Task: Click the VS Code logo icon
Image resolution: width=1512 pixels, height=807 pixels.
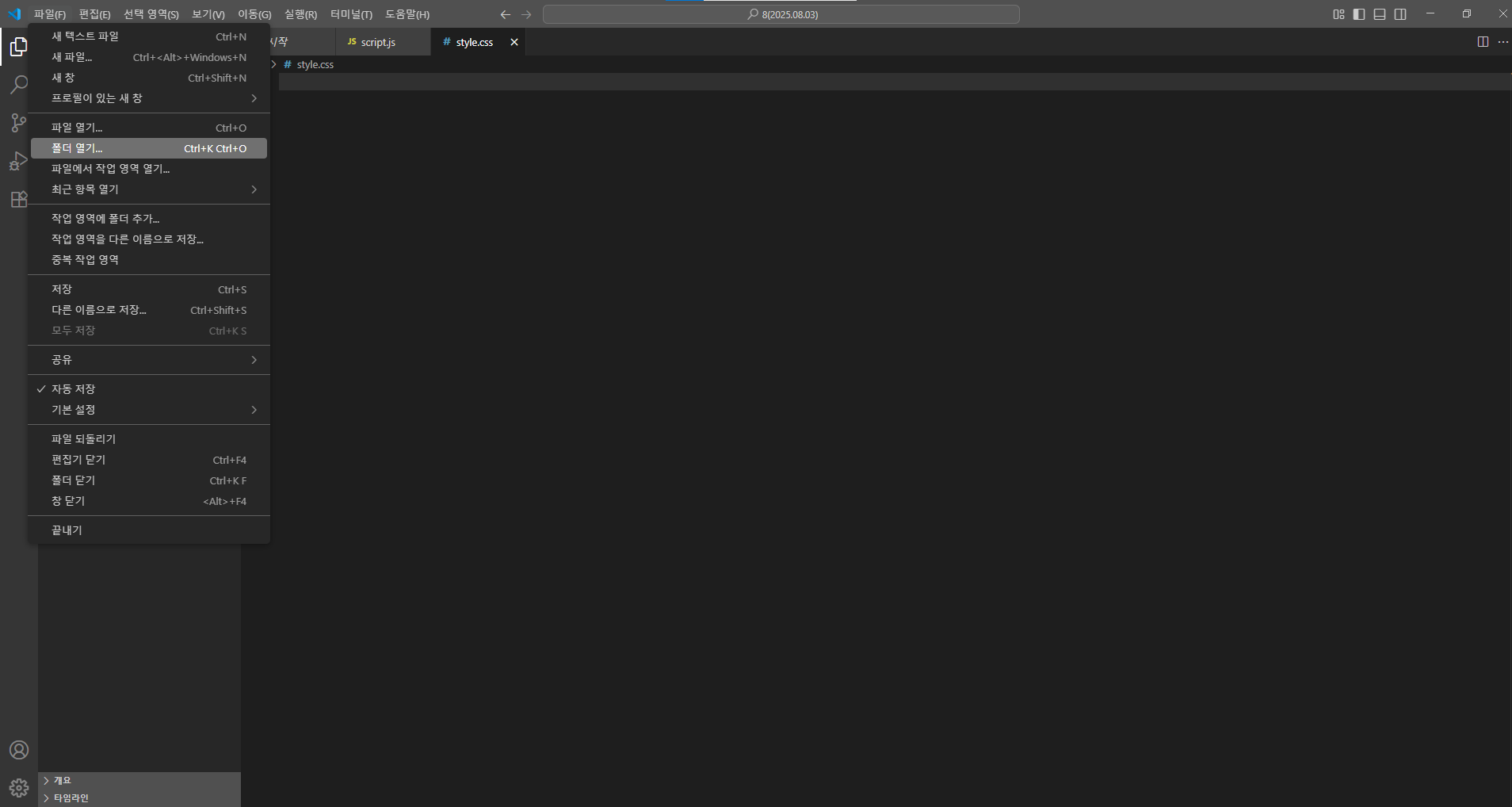Action: pos(14,14)
